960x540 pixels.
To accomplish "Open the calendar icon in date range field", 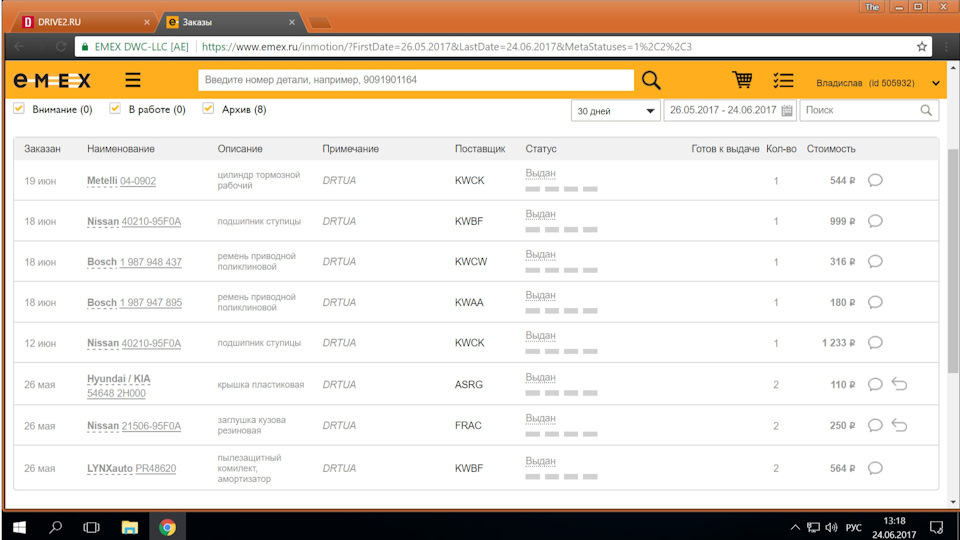I will coord(787,110).
